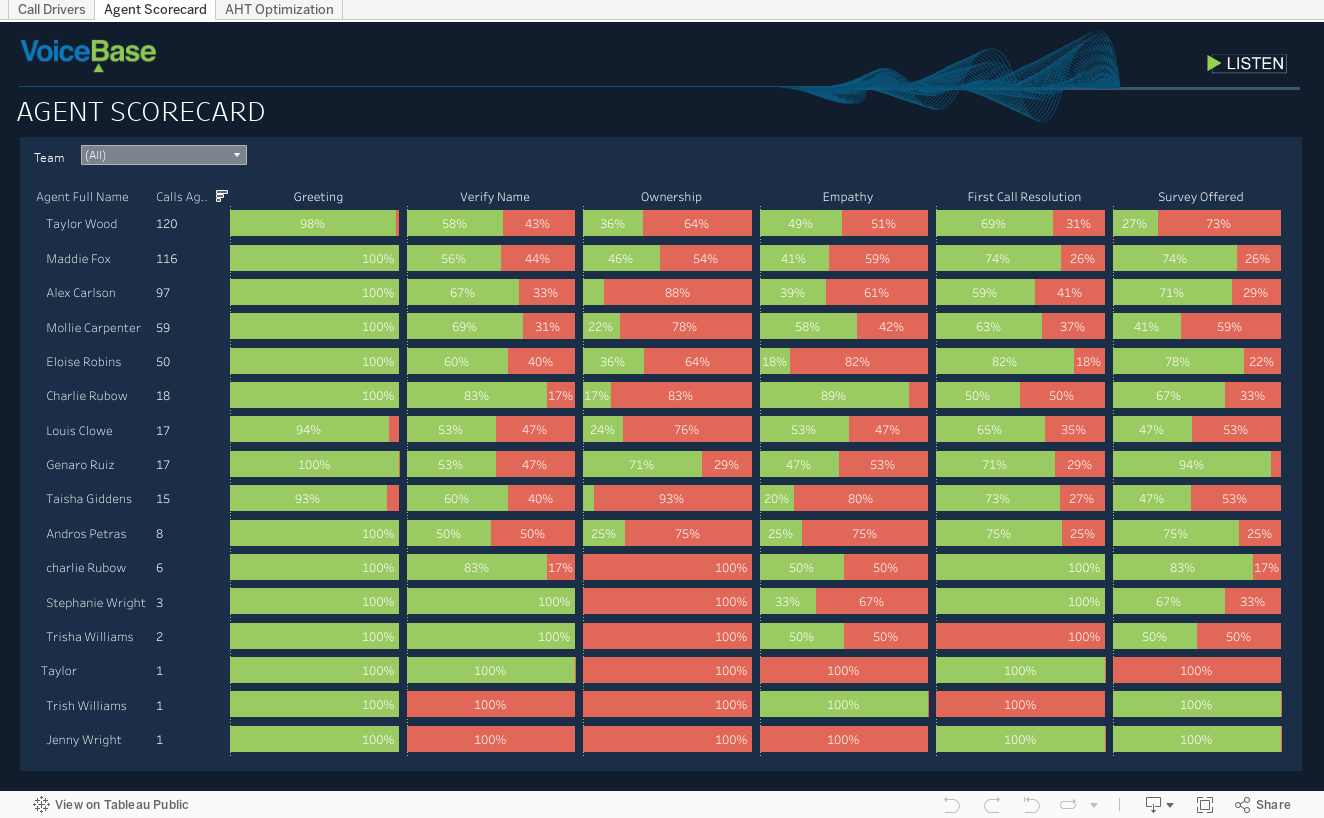Select agent name Genaro Ruiz
The image size is (1324, 818).
click(x=81, y=465)
